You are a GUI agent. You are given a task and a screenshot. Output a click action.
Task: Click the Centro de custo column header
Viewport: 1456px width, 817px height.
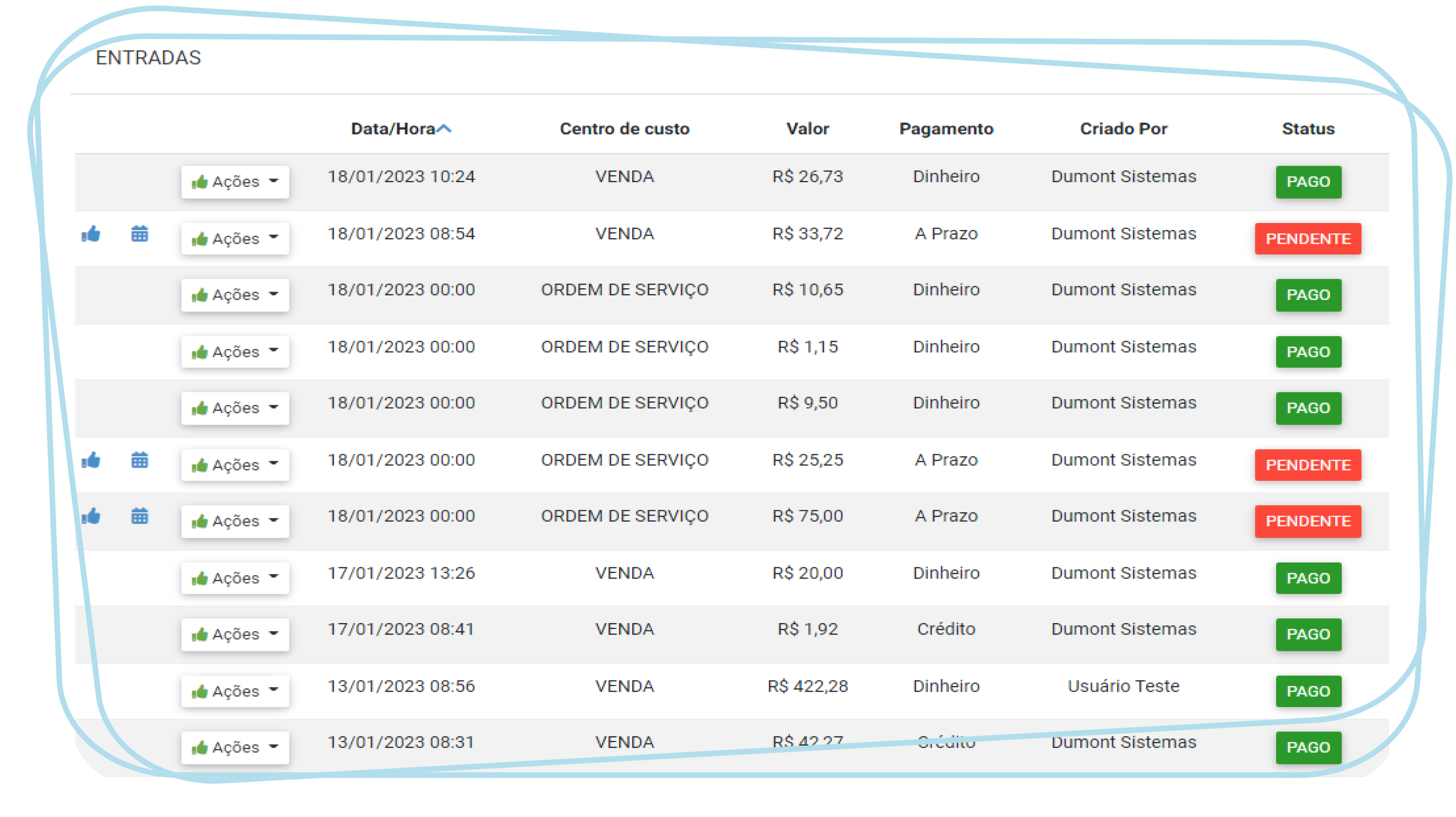click(625, 129)
